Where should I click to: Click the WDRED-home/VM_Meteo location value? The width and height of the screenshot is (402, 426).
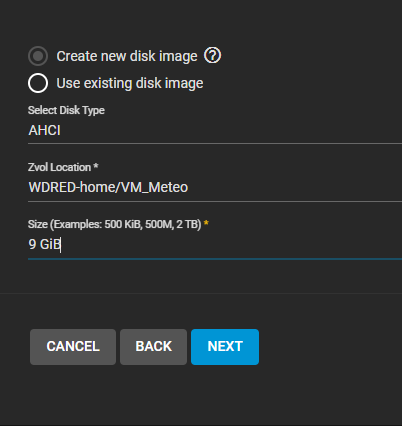pos(108,187)
